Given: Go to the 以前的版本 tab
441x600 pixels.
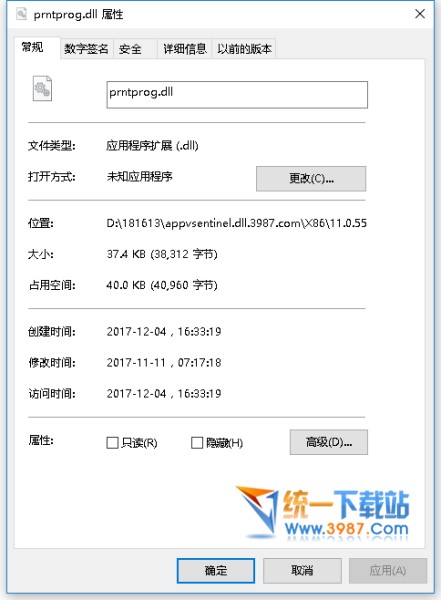Looking at the screenshot, I should coord(244,49).
